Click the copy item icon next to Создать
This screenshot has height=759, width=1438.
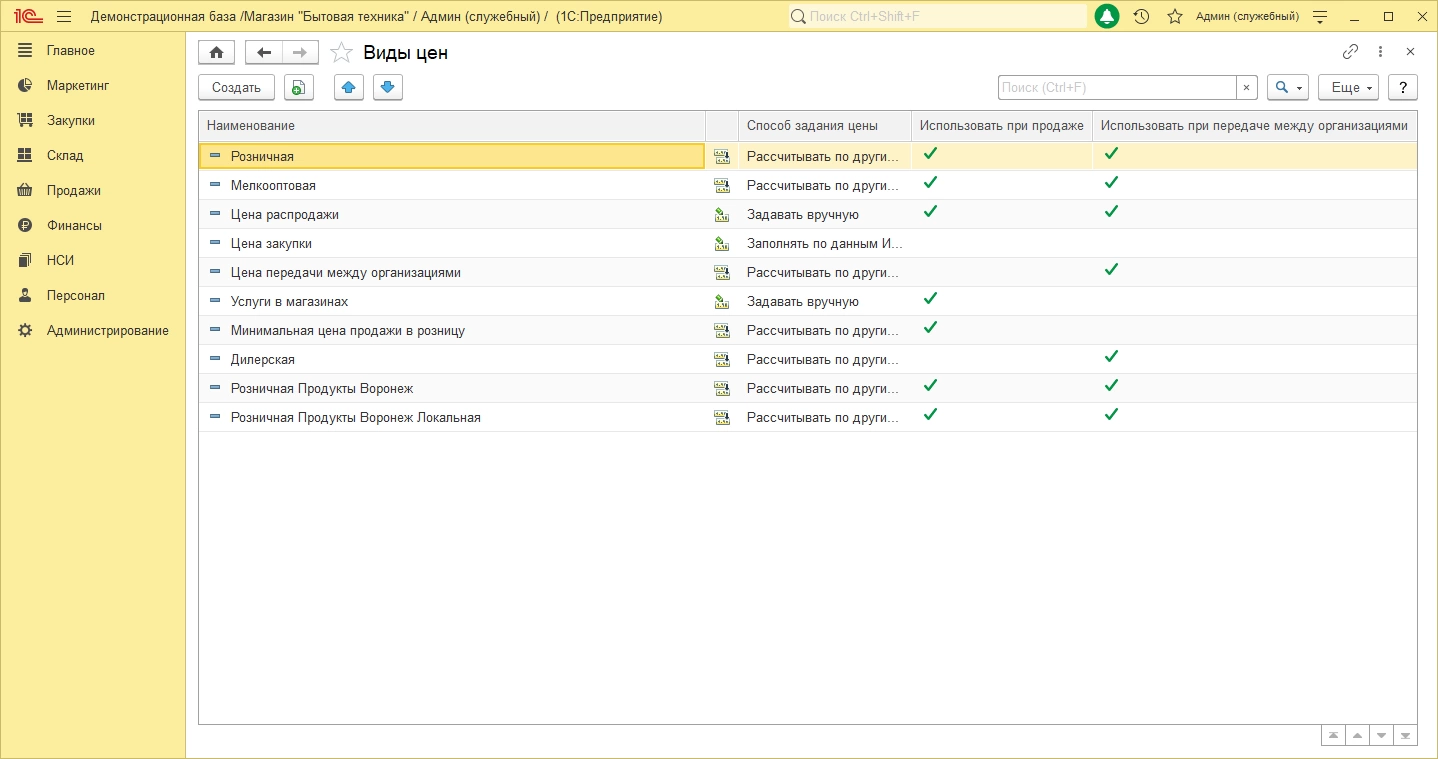[298, 88]
